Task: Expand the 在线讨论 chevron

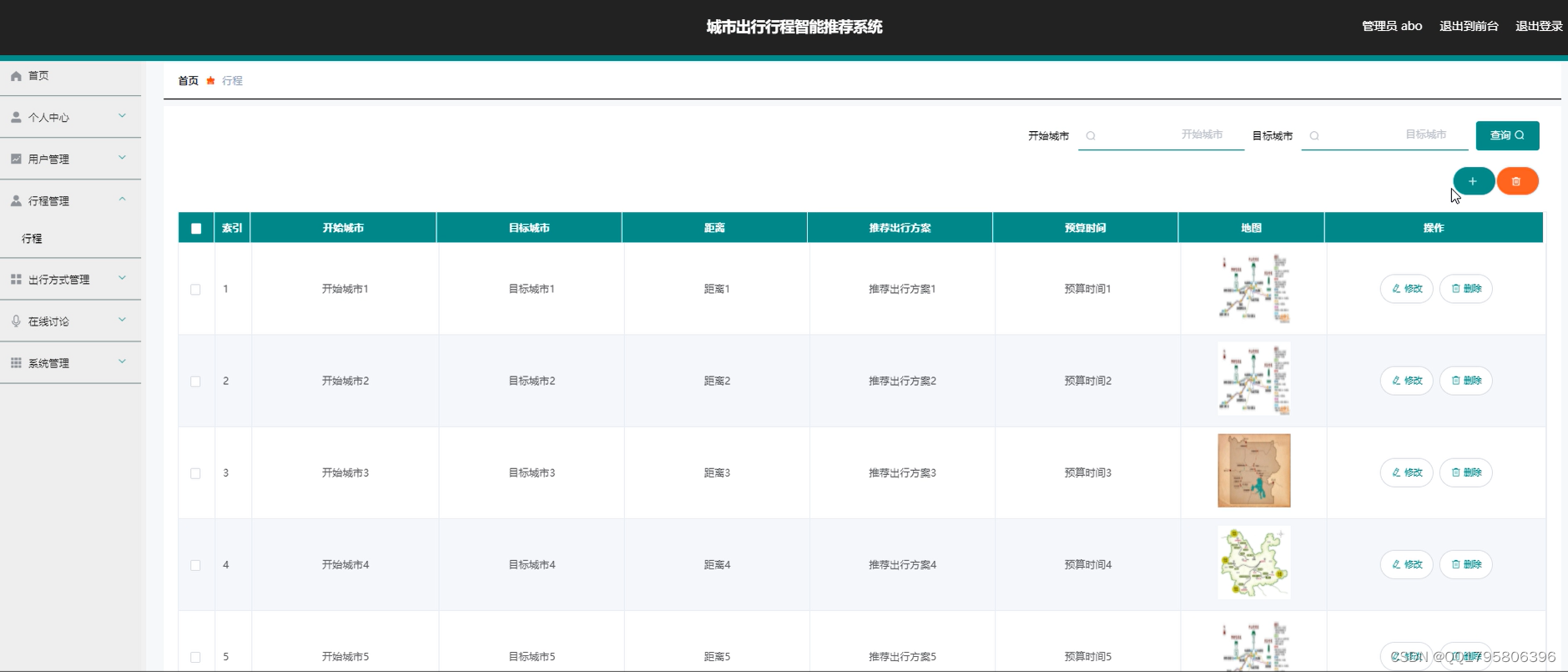Action: pos(123,320)
